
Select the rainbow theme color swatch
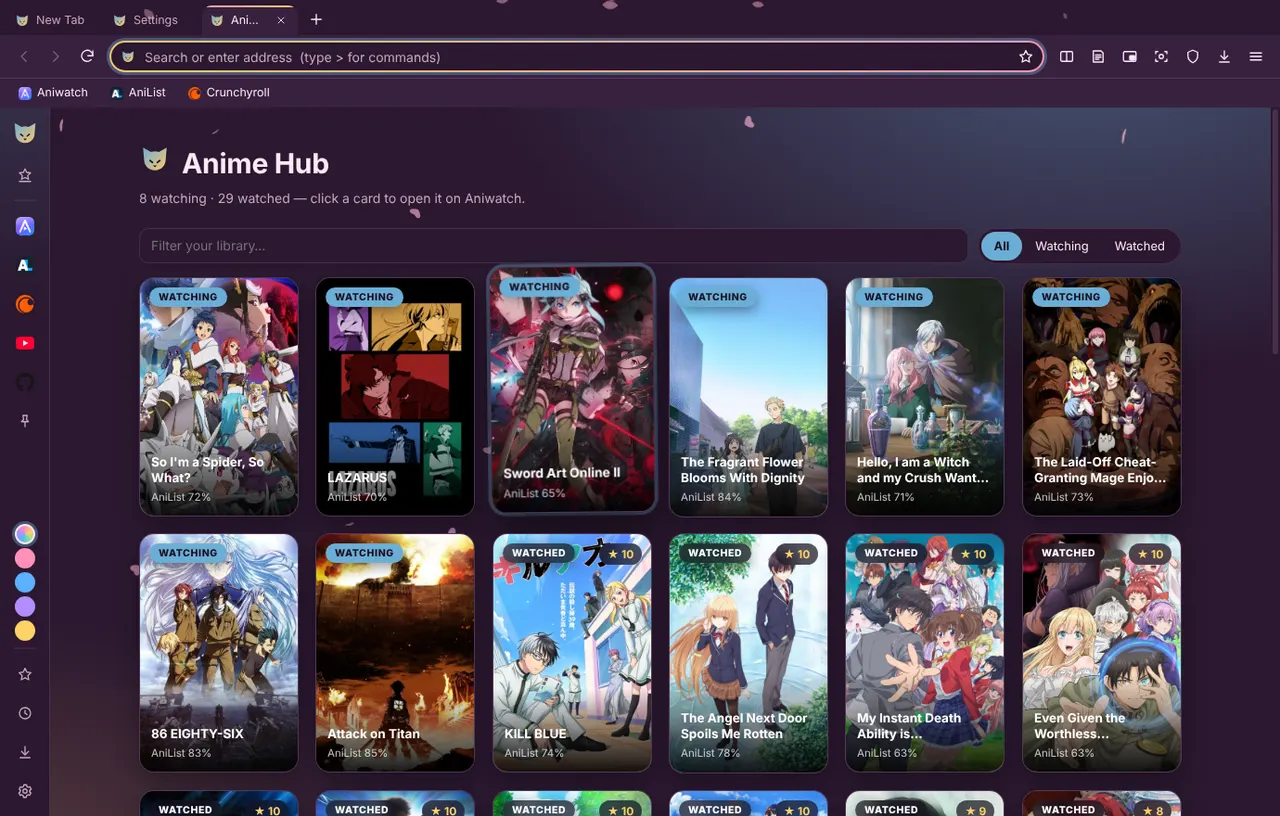25,534
